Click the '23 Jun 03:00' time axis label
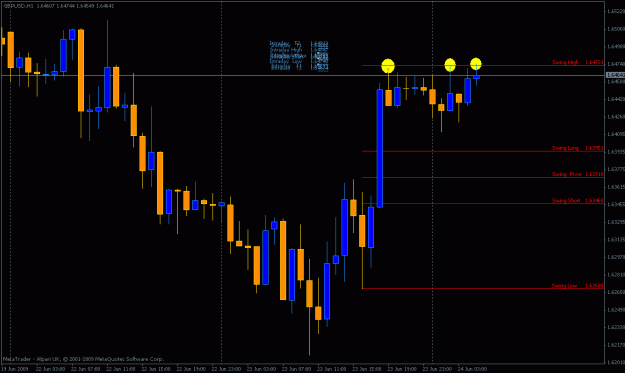 coord(261,369)
